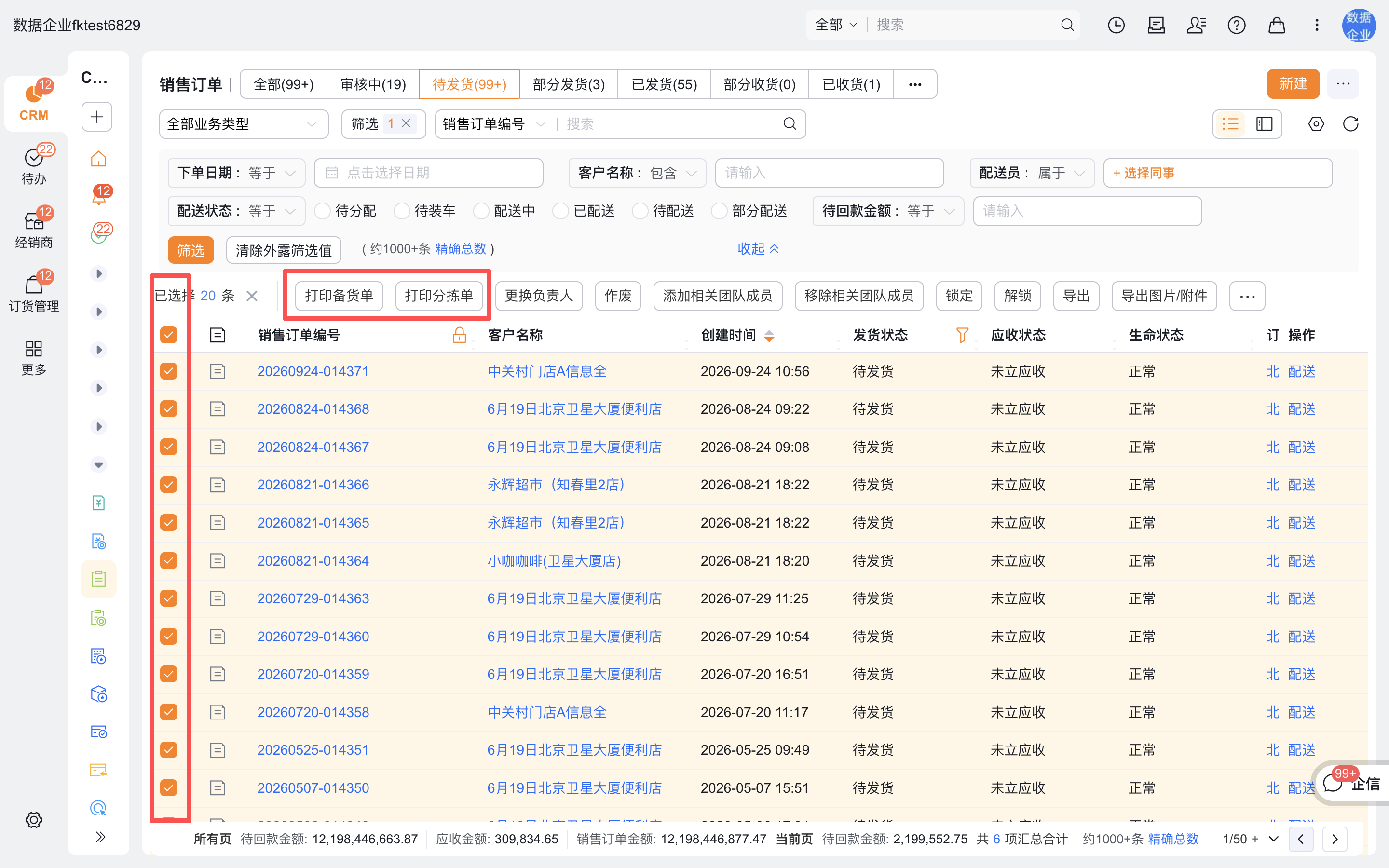
Task: Open order link 20260824-014368
Action: click(313, 409)
